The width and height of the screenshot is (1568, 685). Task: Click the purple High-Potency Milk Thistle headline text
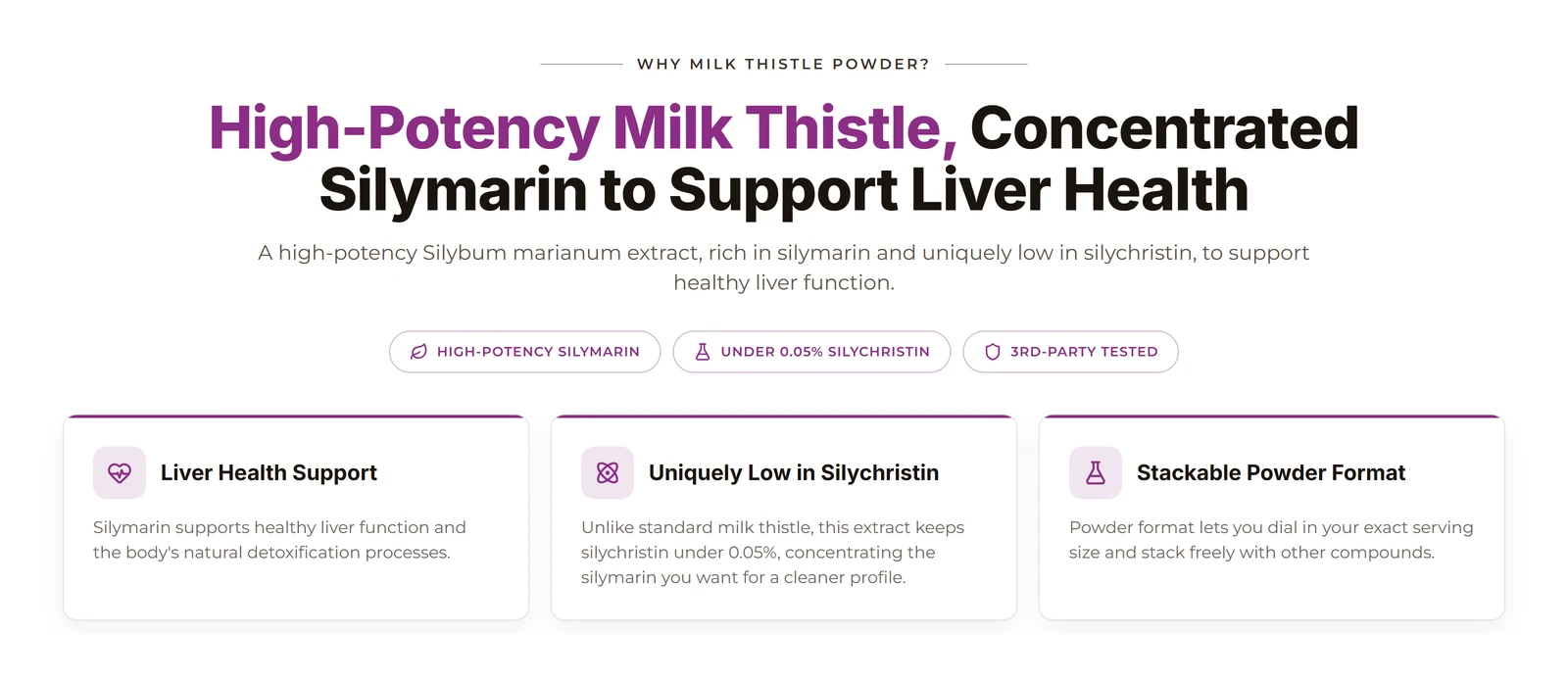[x=583, y=128]
